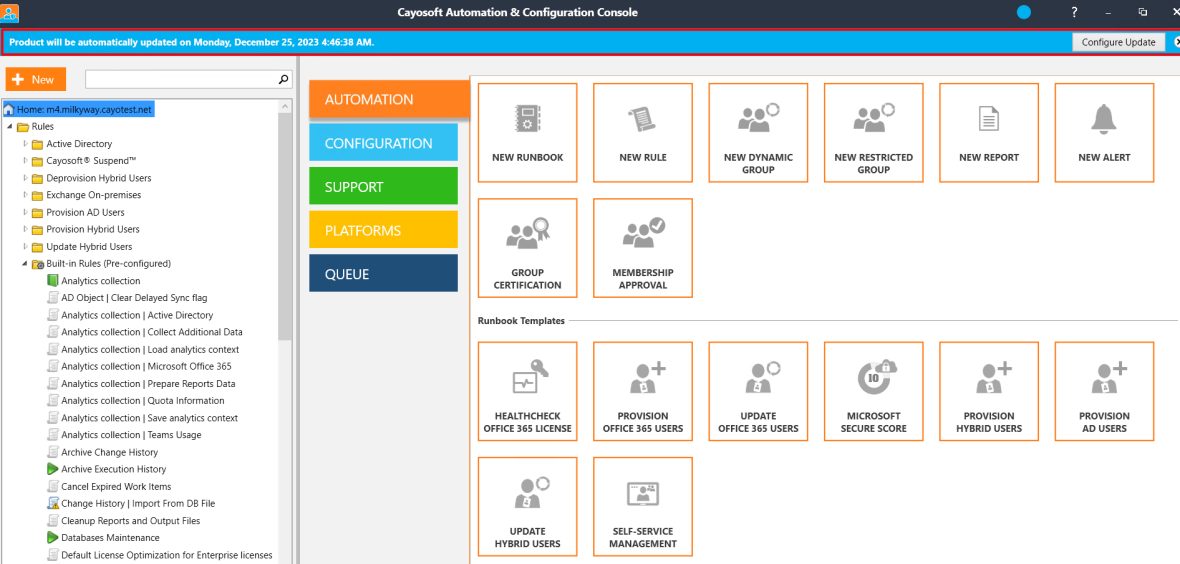This screenshot has height=564, width=1180.
Task: Select Analytics collection | Quota Information
Action: 143,401
